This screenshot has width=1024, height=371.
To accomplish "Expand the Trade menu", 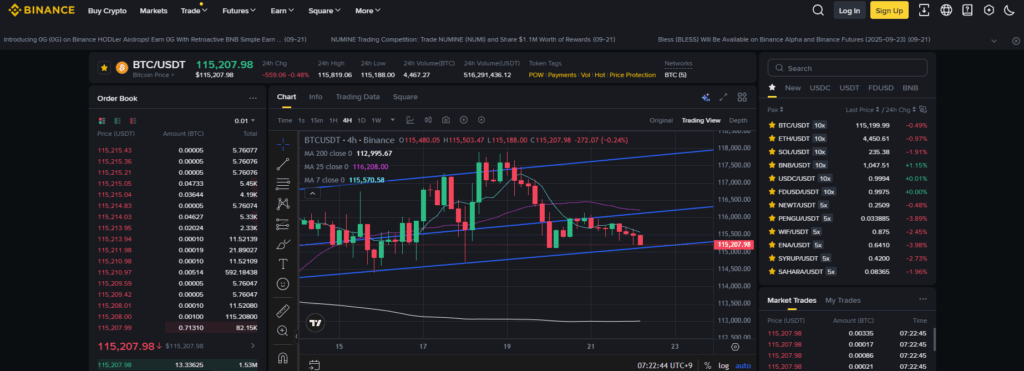I will [x=194, y=10].
